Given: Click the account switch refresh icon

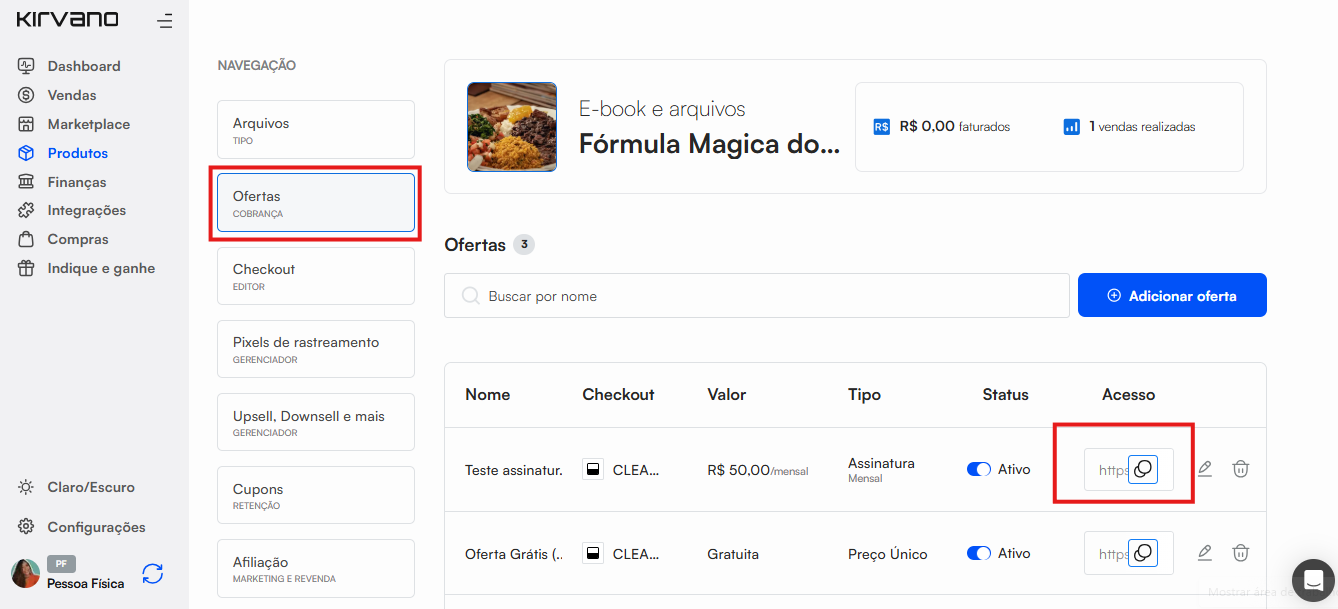Looking at the screenshot, I should pyautogui.click(x=152, y=574).
